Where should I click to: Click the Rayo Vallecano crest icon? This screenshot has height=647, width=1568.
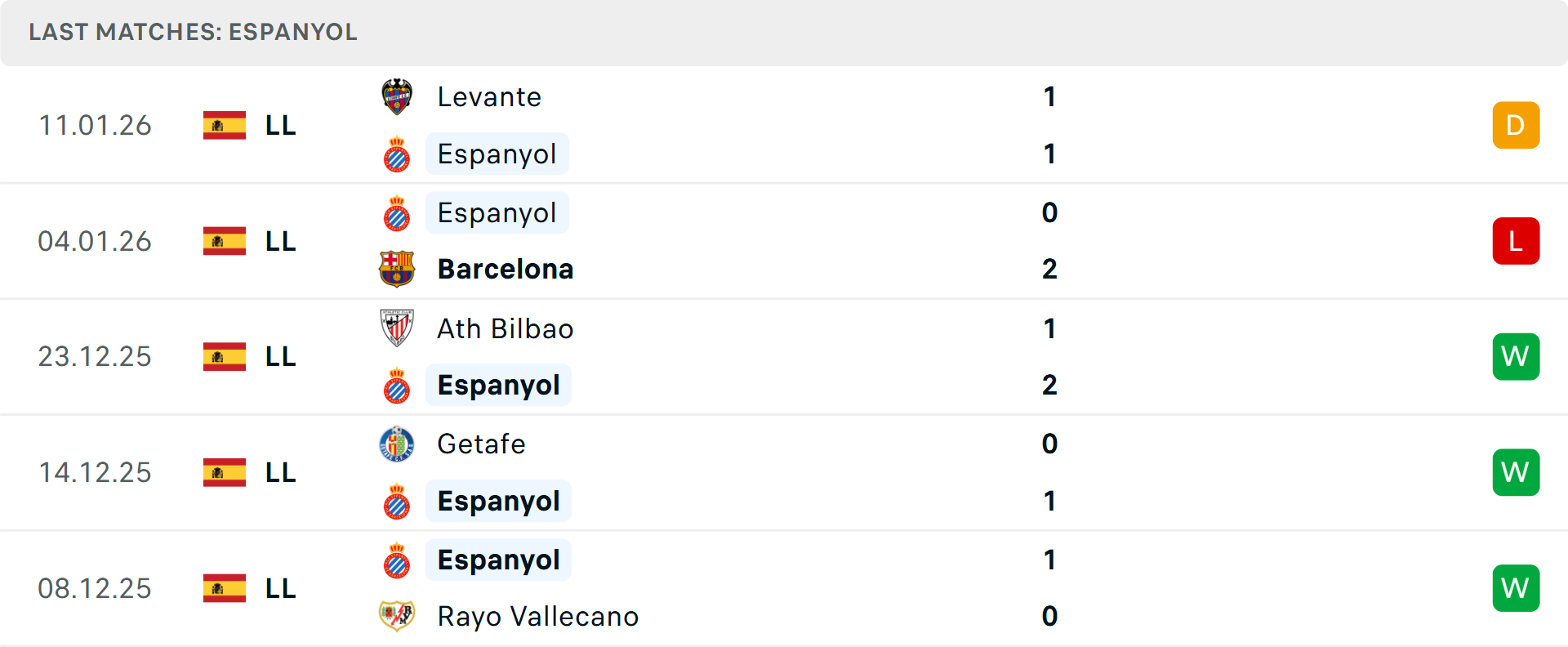click(x=397, y=616)
